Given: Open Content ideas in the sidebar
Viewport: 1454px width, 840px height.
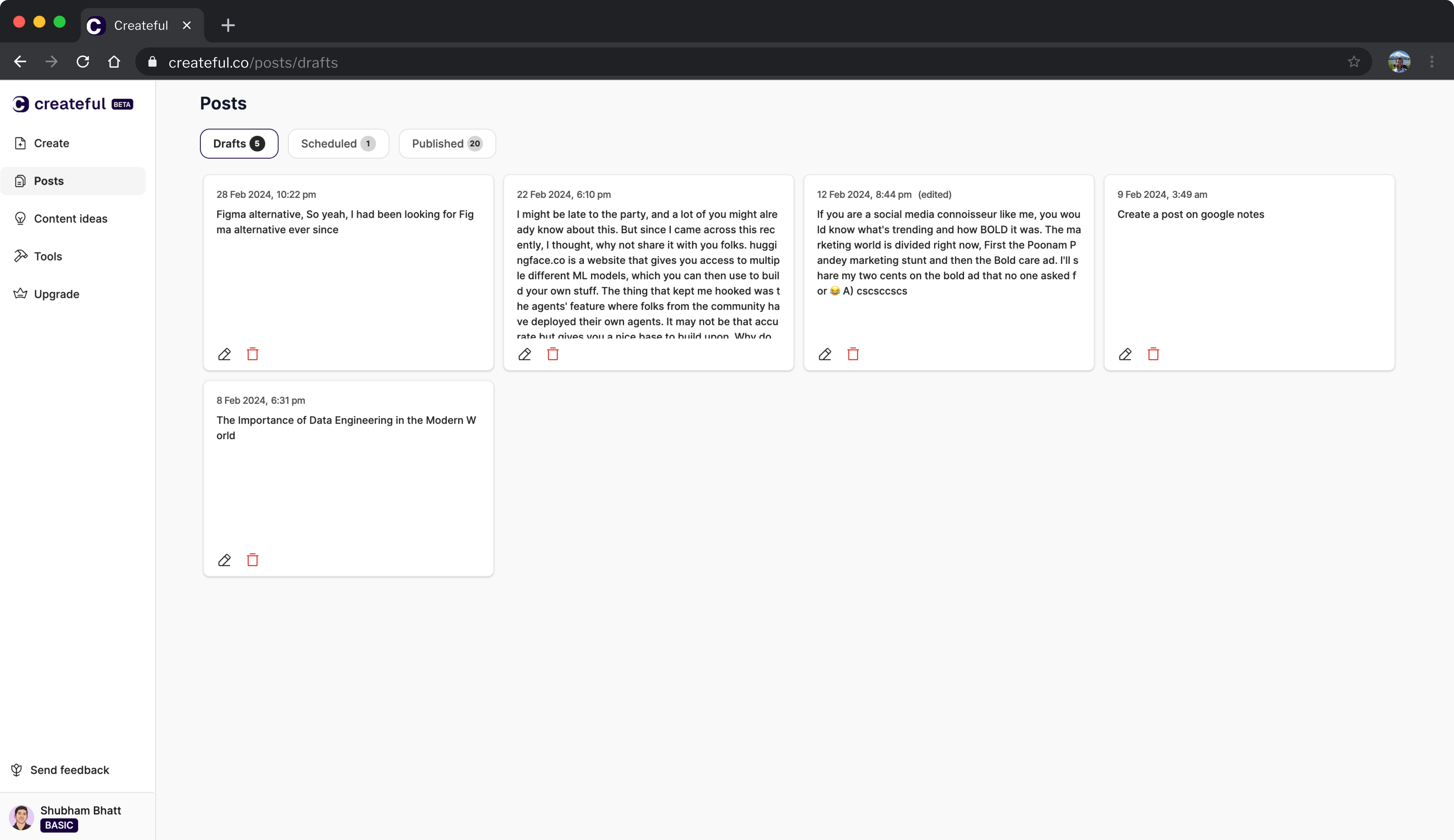Looking at the screenshot, I should coord(73,219).
